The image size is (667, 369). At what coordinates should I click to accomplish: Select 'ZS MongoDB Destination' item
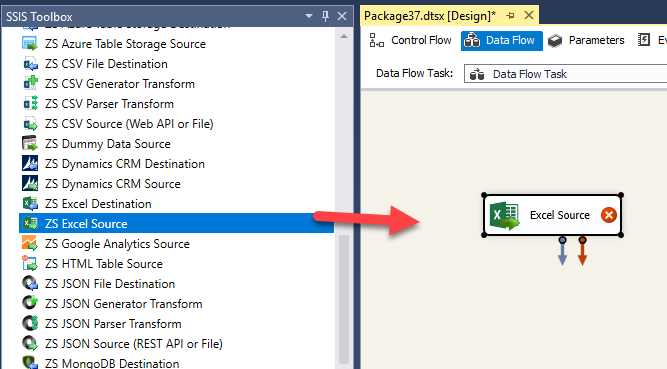coord(112,363)
